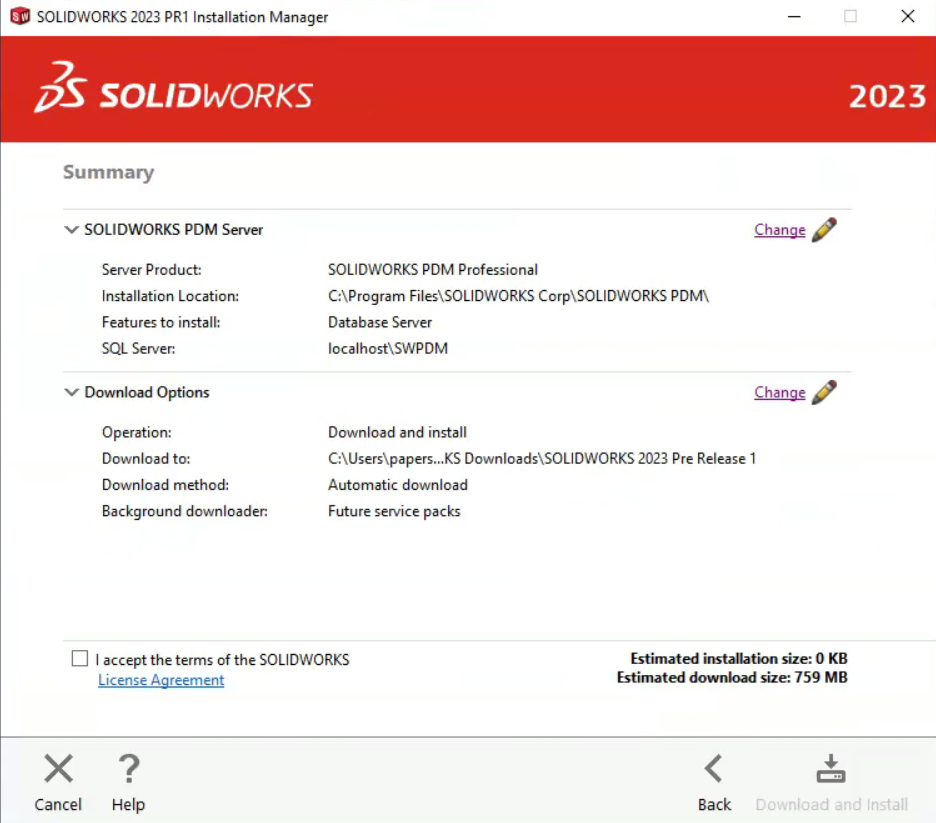The height and width of the screenshot is (823, 936).
Task: Click the 'Server Product:' label
Action: [152, 270]
